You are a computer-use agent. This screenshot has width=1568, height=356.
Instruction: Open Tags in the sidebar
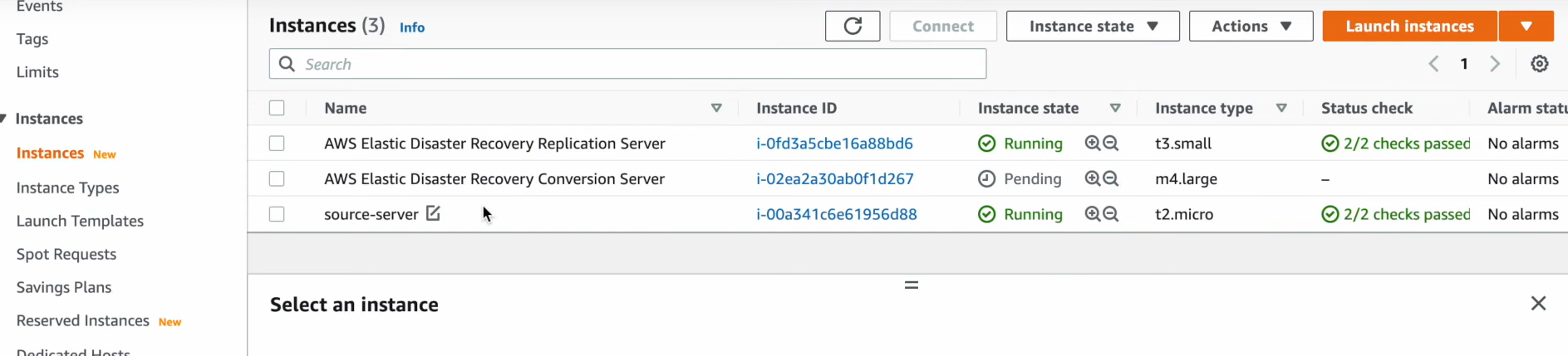[x=32, y=39]
